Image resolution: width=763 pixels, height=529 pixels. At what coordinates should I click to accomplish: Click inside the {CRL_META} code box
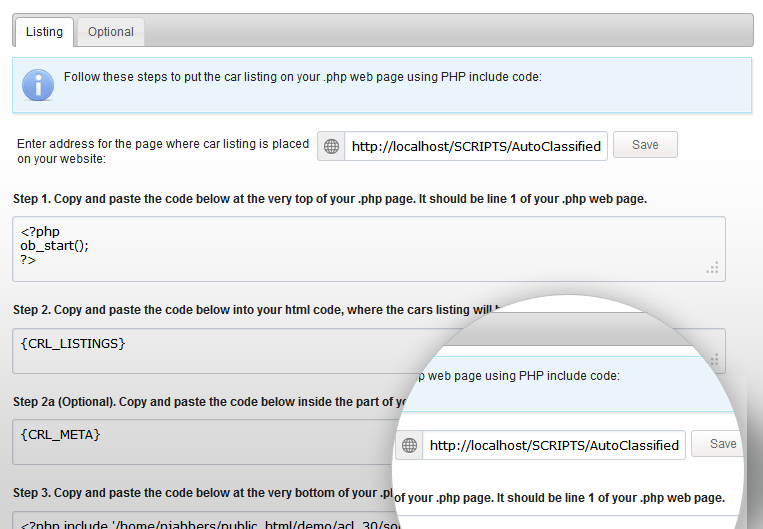click(x=204, y=442)
